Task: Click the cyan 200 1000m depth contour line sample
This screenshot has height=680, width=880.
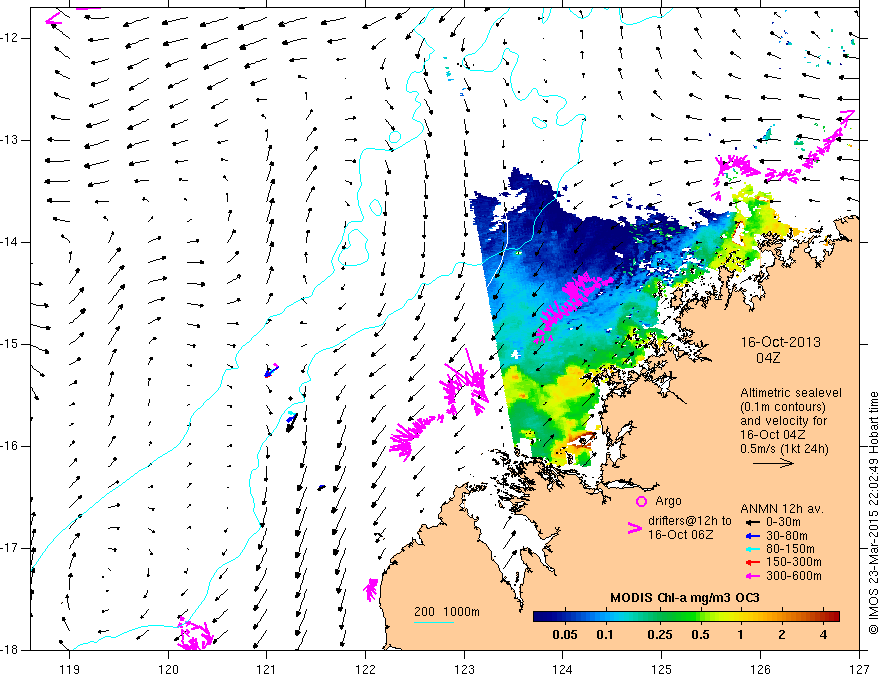Action: point(434,622)
